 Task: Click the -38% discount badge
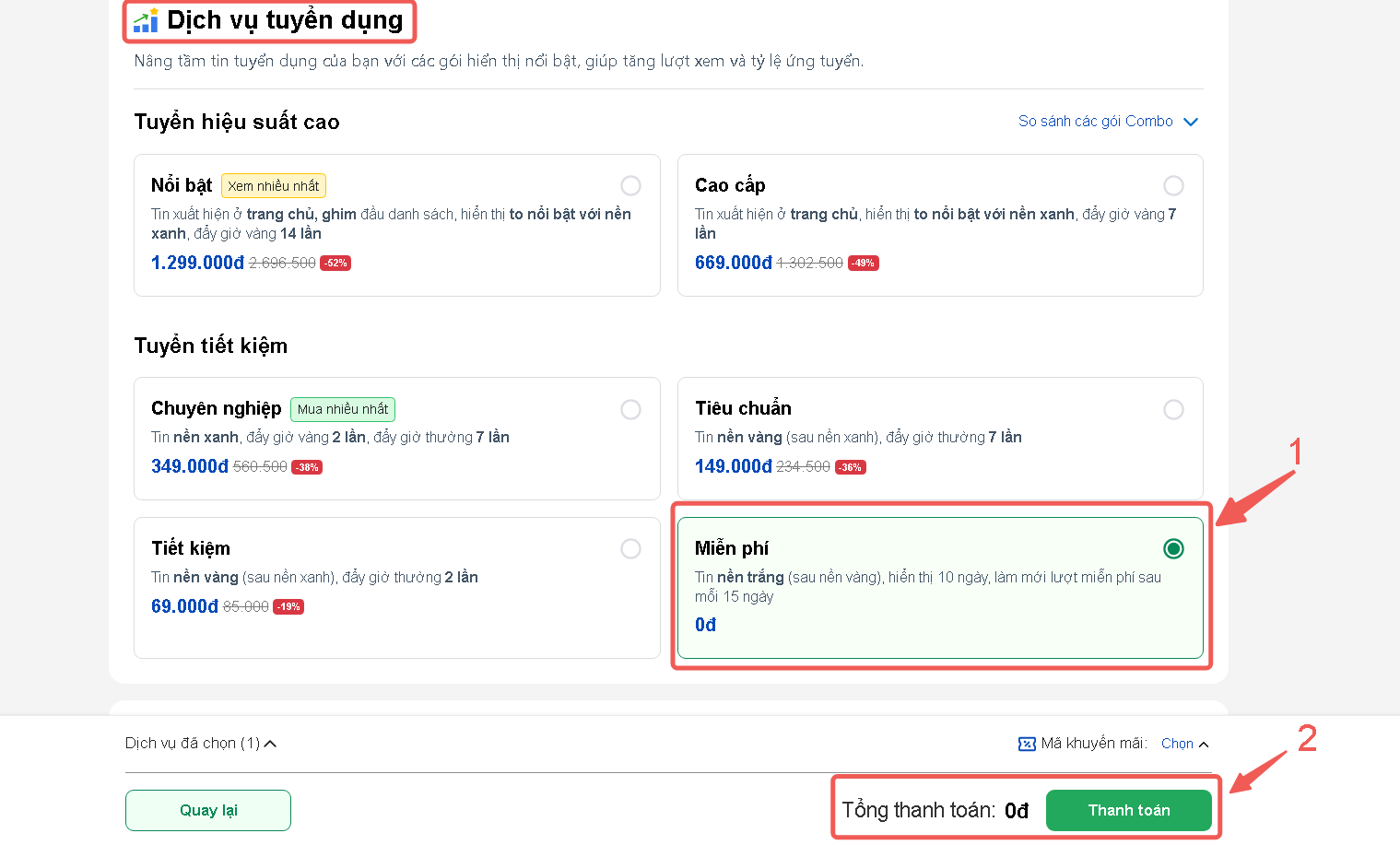pyautogui.click(x=307, y=467)
